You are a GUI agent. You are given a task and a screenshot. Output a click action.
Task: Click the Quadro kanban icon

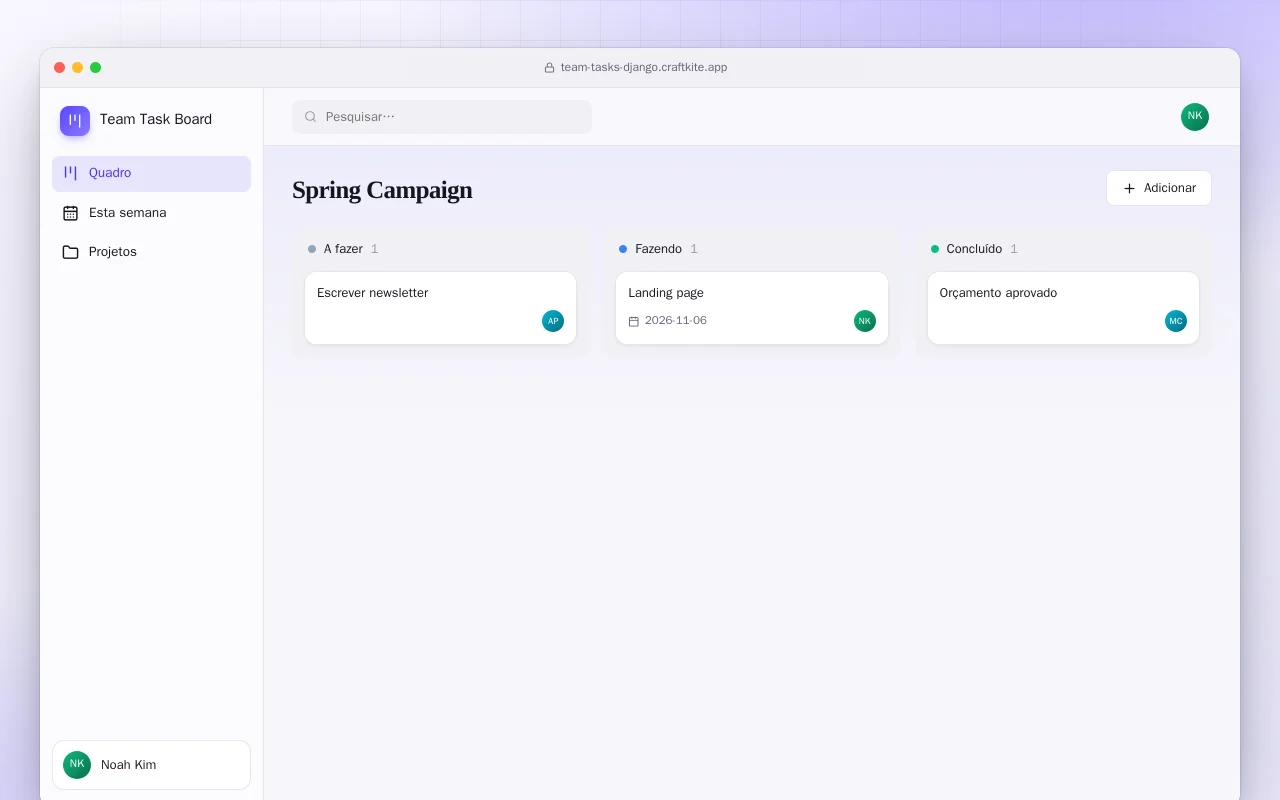point(70,173)
